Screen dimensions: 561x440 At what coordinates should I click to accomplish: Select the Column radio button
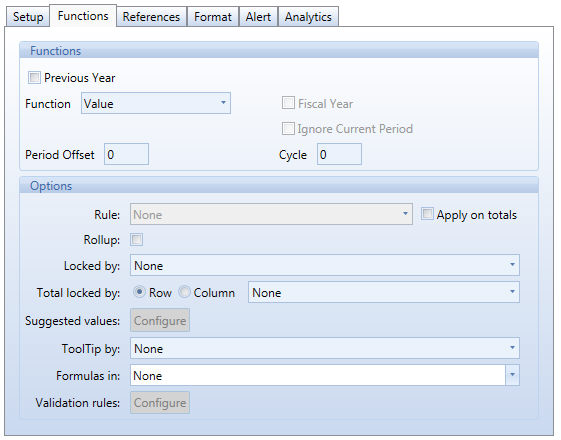click(184, 292)
